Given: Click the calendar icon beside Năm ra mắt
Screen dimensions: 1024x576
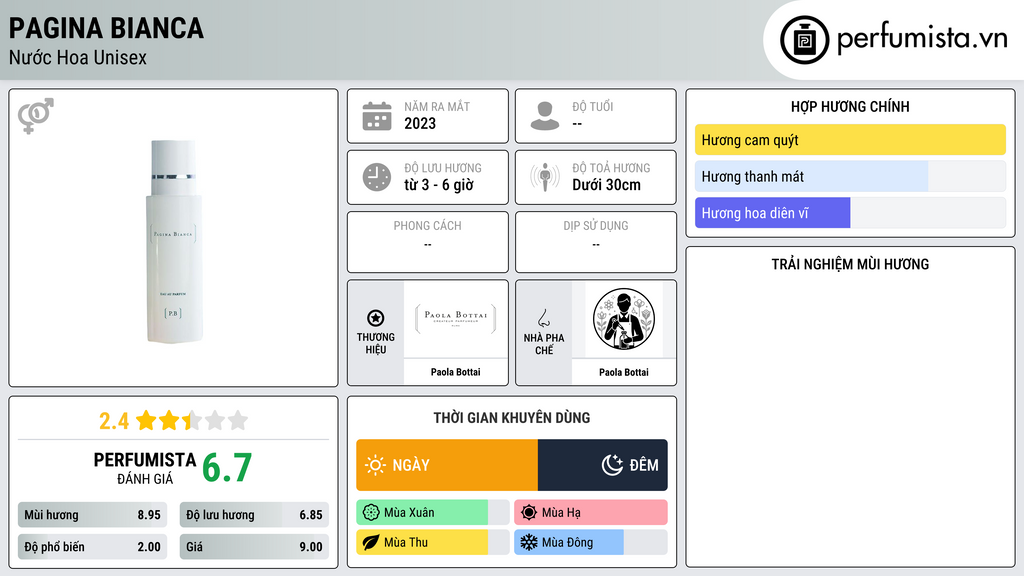Looking at the screenshot, I should point(377,116).
